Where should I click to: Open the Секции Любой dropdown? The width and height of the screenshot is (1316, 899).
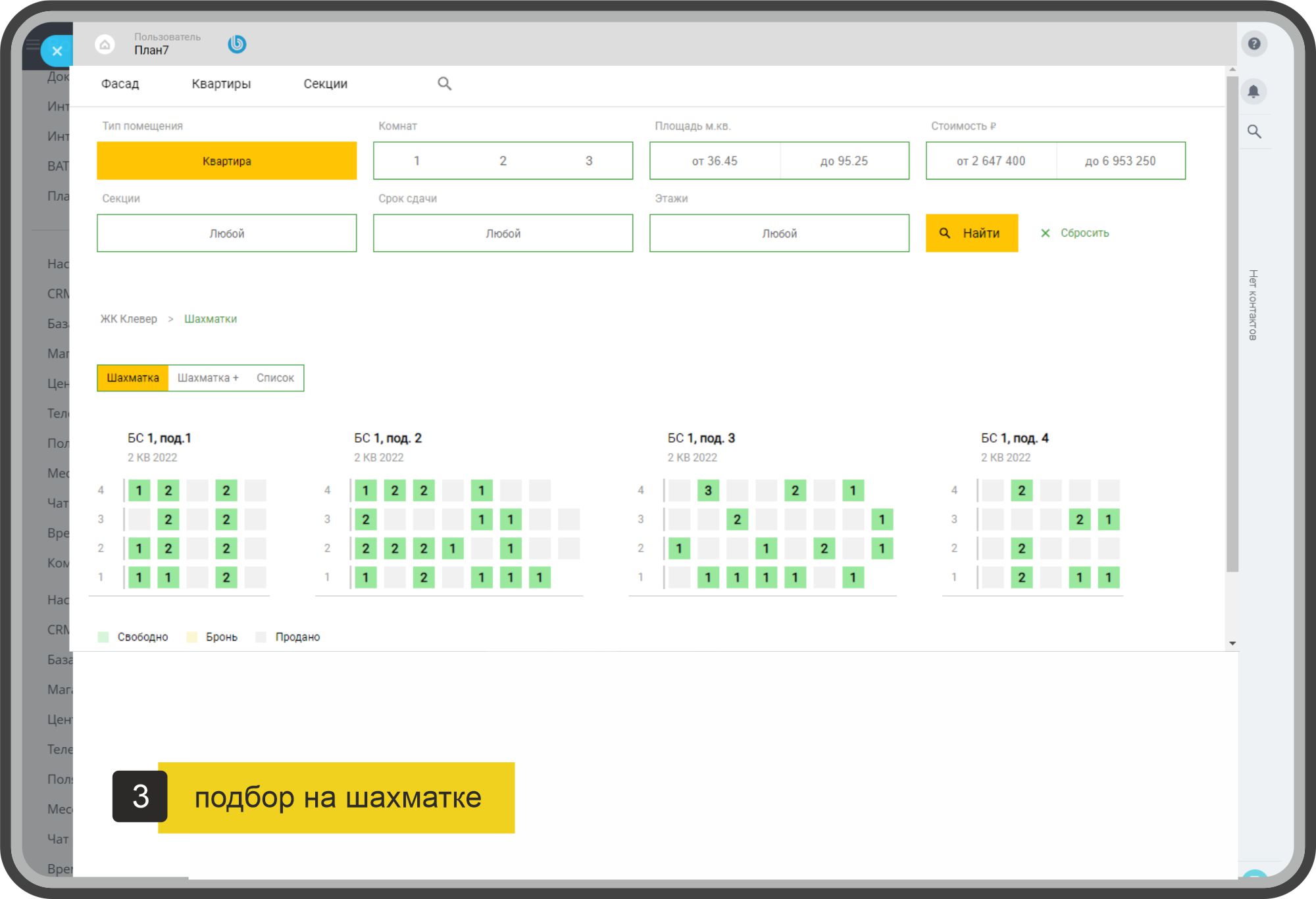tap(226, 233)
